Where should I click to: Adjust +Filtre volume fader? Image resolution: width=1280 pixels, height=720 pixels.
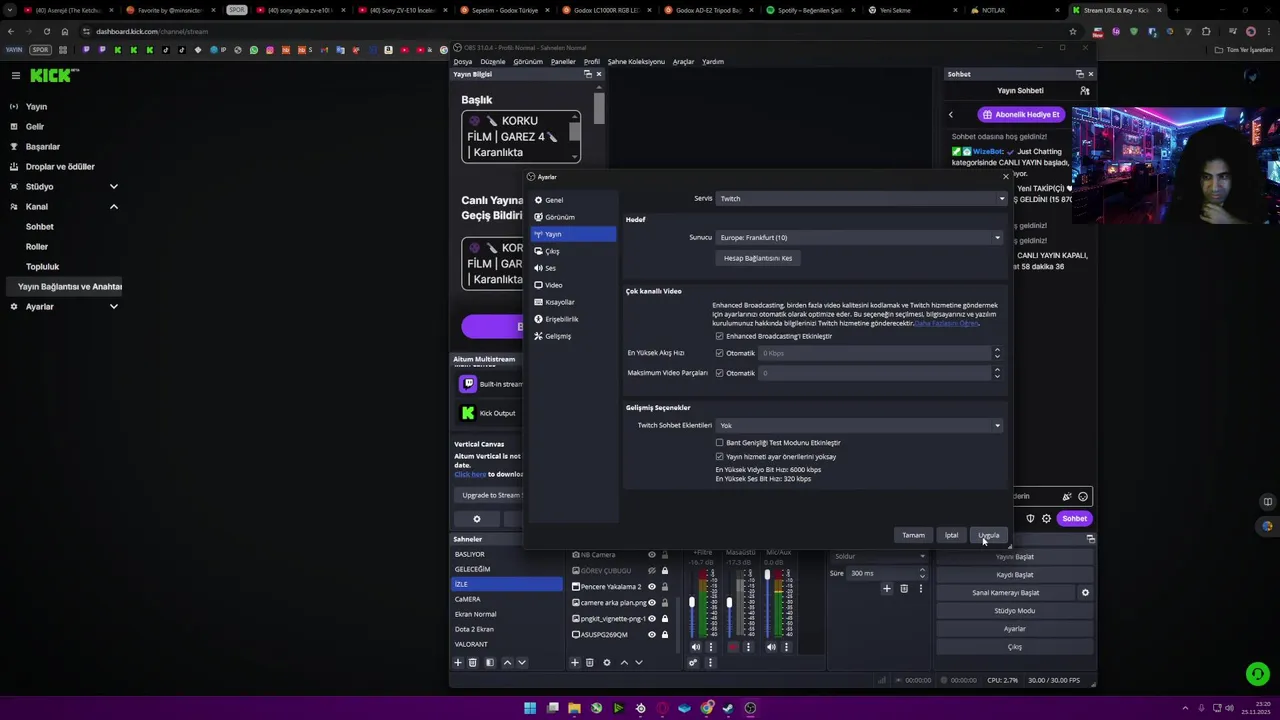692,601
